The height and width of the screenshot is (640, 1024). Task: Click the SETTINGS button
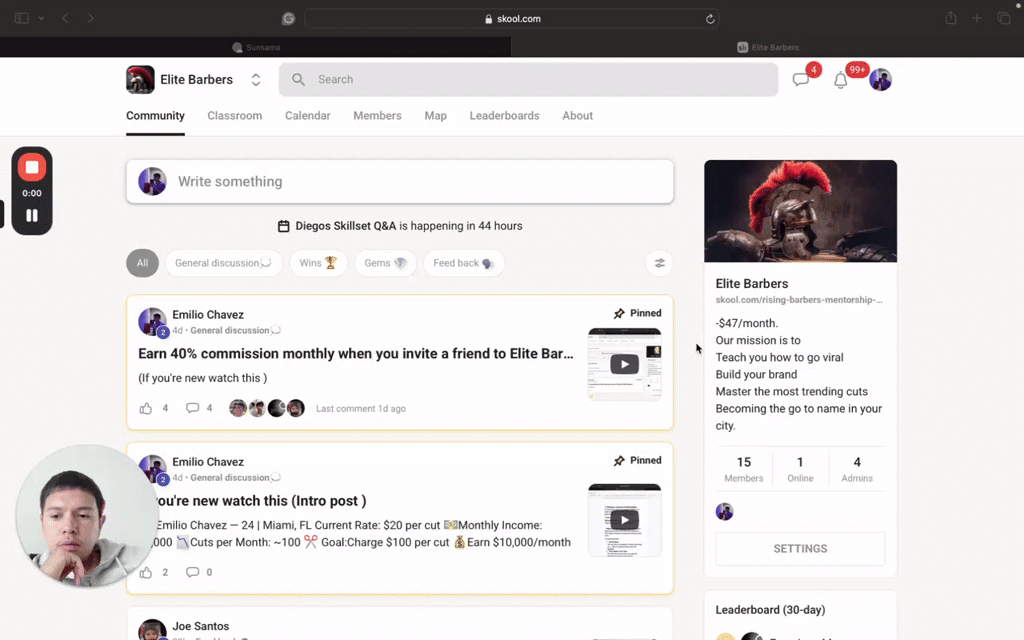click(x=800, y=549)
